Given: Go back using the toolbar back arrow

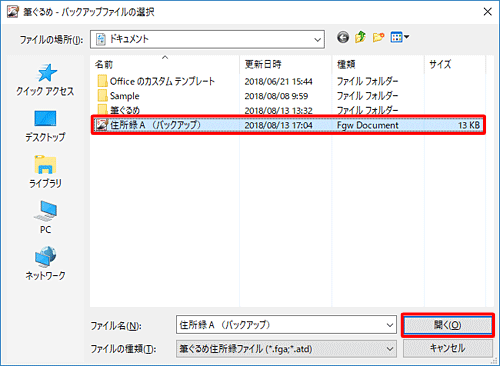Looking at the screenshot, I should pos(343,37).
